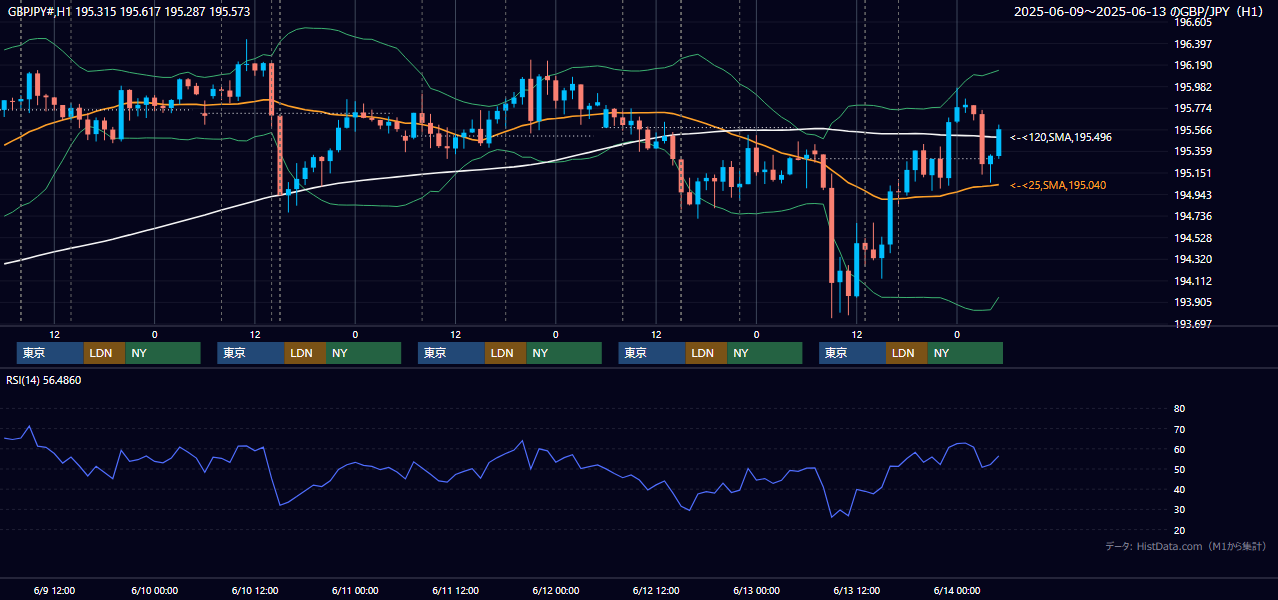Image resolution: width=1278 pixels, height=600 pixels.
Task: Select the 2025-06-09〜2025-06-13 GBP/JPY (H1) title
Action: [x=1139, y=11]
